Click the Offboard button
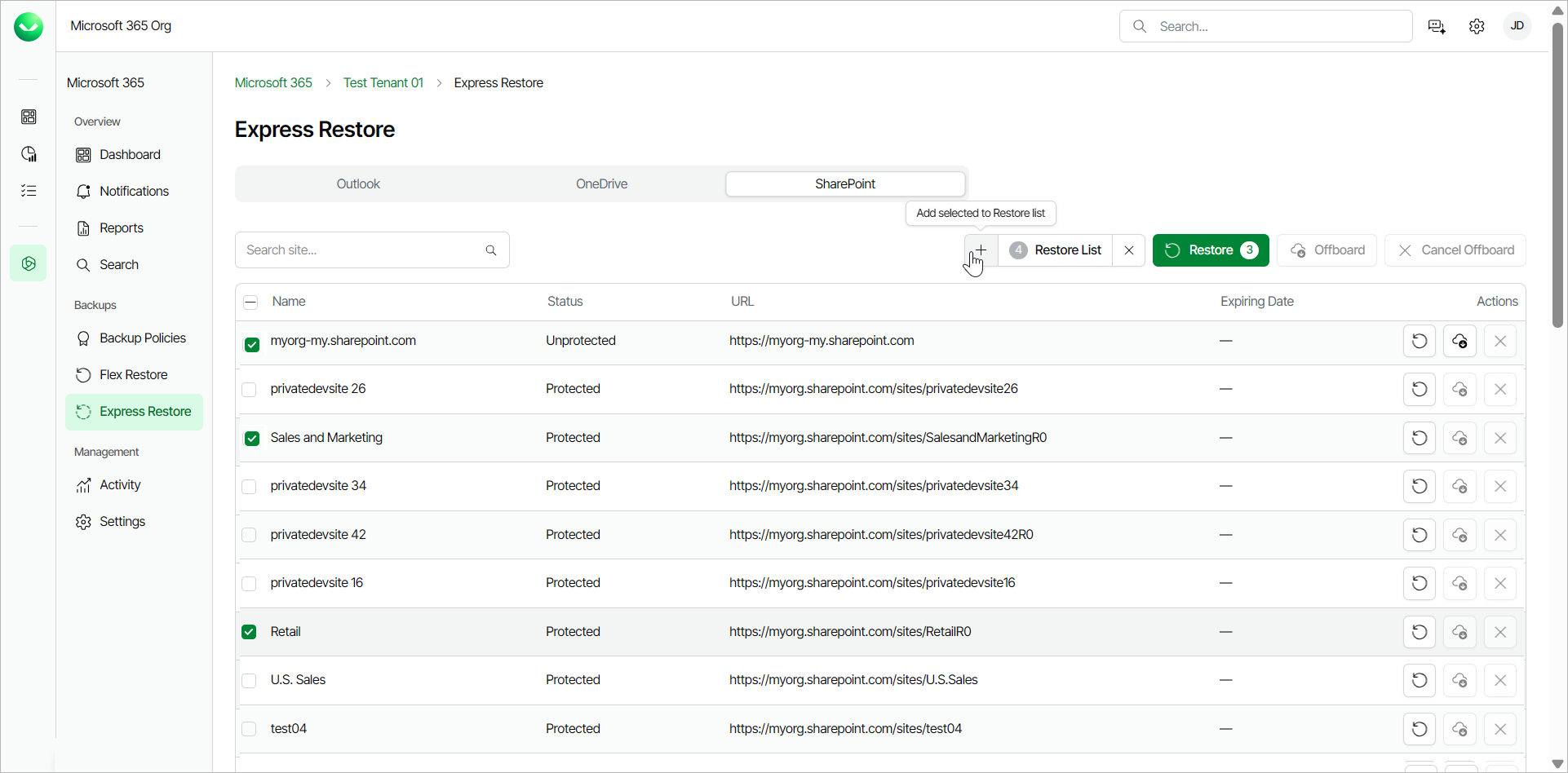 pos(1327,250)
